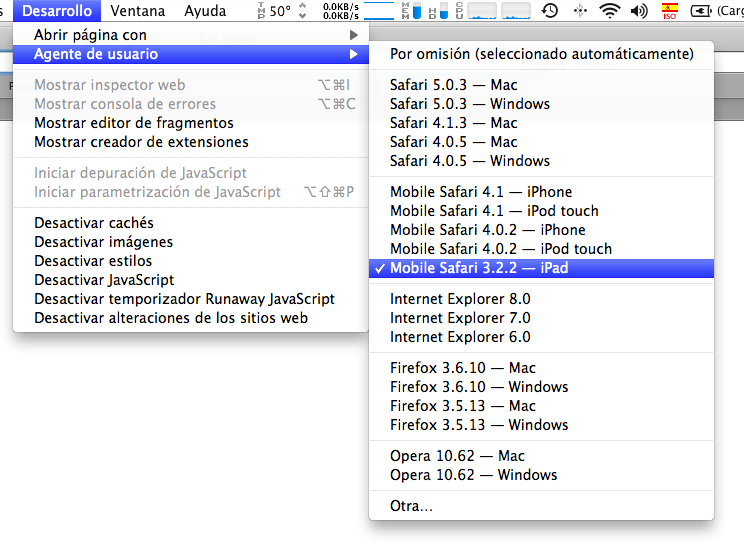
Task: Select Internet Explorer 8.0 agent
Action: (x=541, y=299)
